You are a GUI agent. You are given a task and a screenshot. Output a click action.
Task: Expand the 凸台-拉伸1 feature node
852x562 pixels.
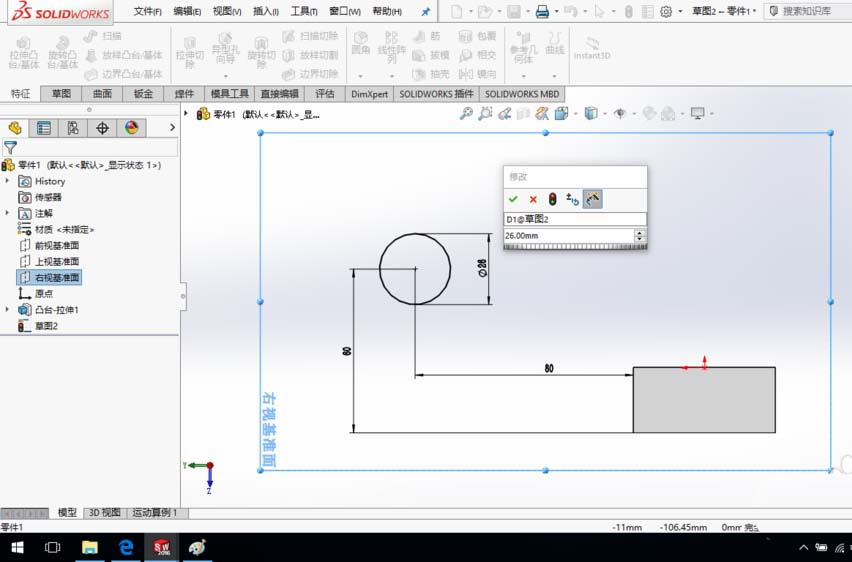click(x=9, y=310)
